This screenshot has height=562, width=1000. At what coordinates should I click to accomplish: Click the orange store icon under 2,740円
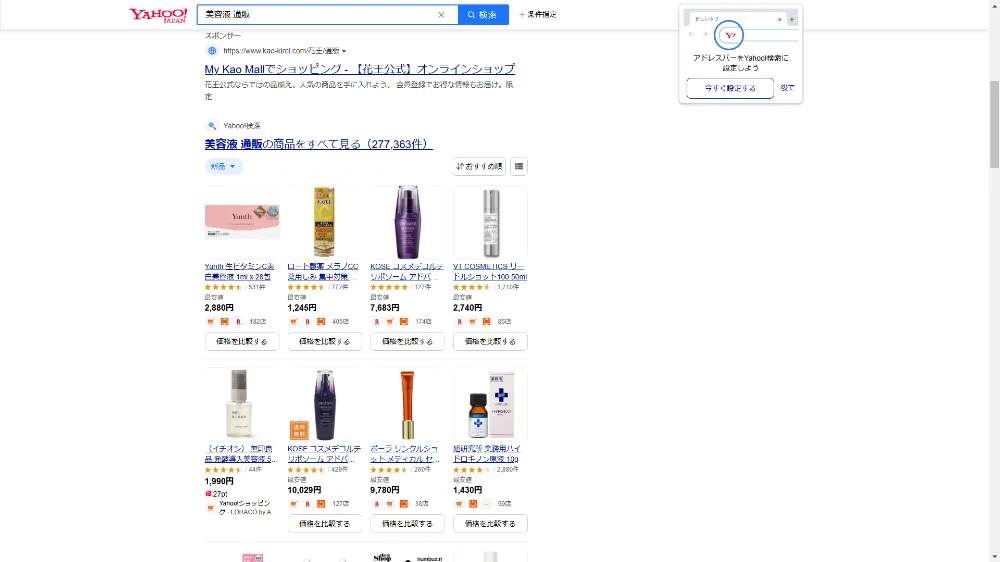[487, 322]
